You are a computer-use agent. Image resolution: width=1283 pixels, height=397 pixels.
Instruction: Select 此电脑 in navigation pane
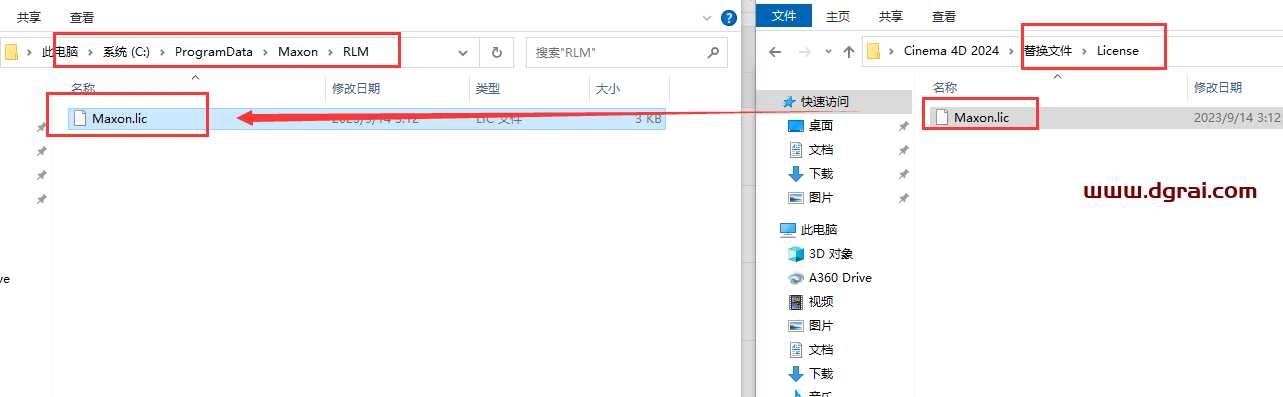(819, 230)
